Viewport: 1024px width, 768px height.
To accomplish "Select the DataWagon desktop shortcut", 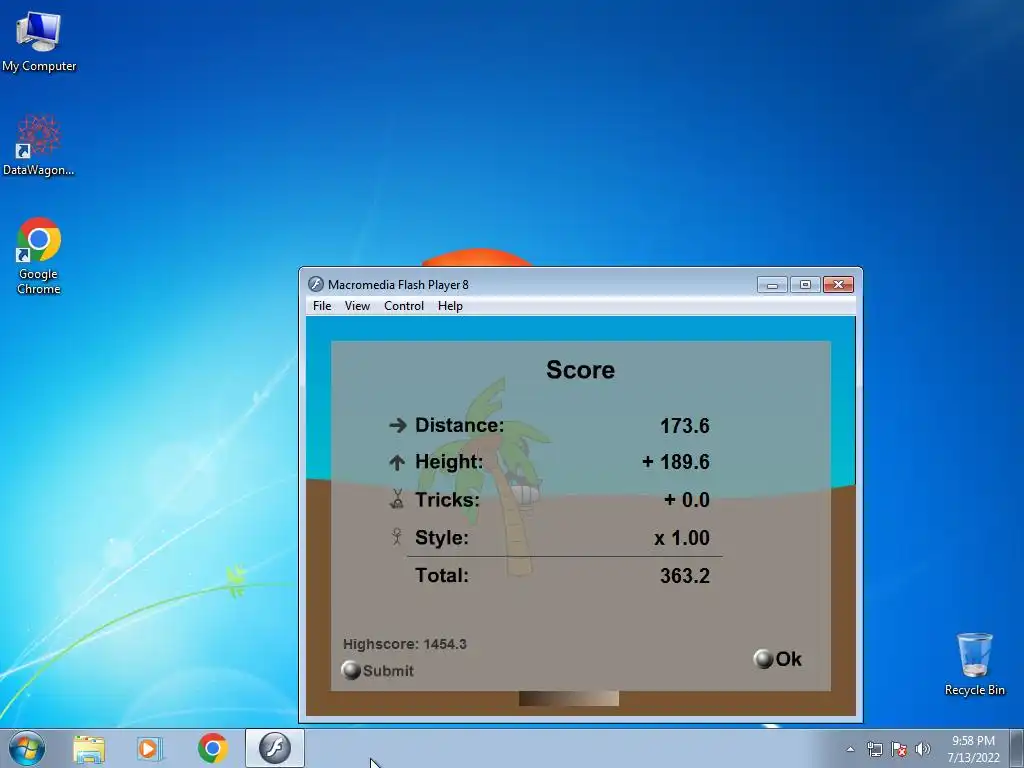I will (39, 145).
